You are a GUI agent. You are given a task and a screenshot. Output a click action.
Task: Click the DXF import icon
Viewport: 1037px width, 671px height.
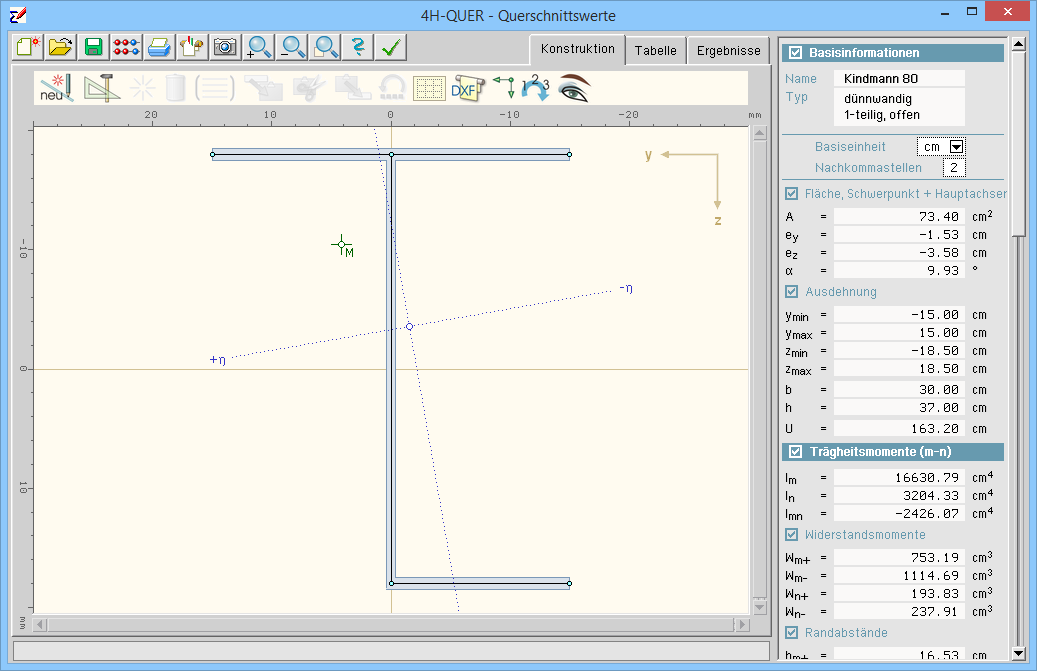pyautogui.click(x=466, y=88)
